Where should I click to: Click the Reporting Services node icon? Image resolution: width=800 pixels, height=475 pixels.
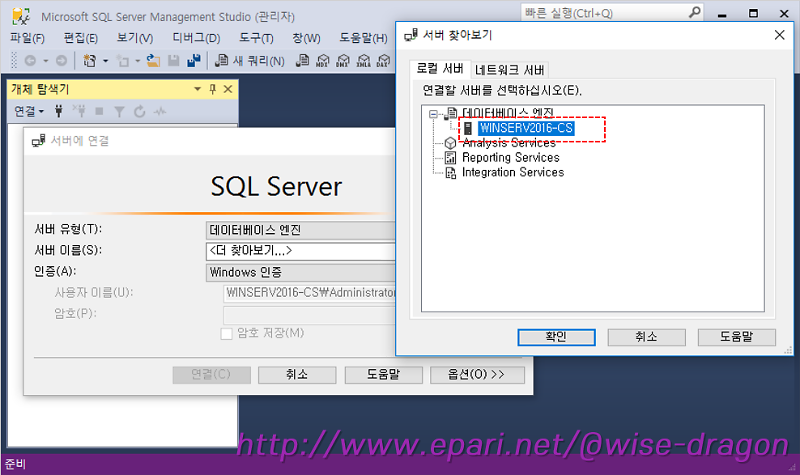tap(451, 158)
